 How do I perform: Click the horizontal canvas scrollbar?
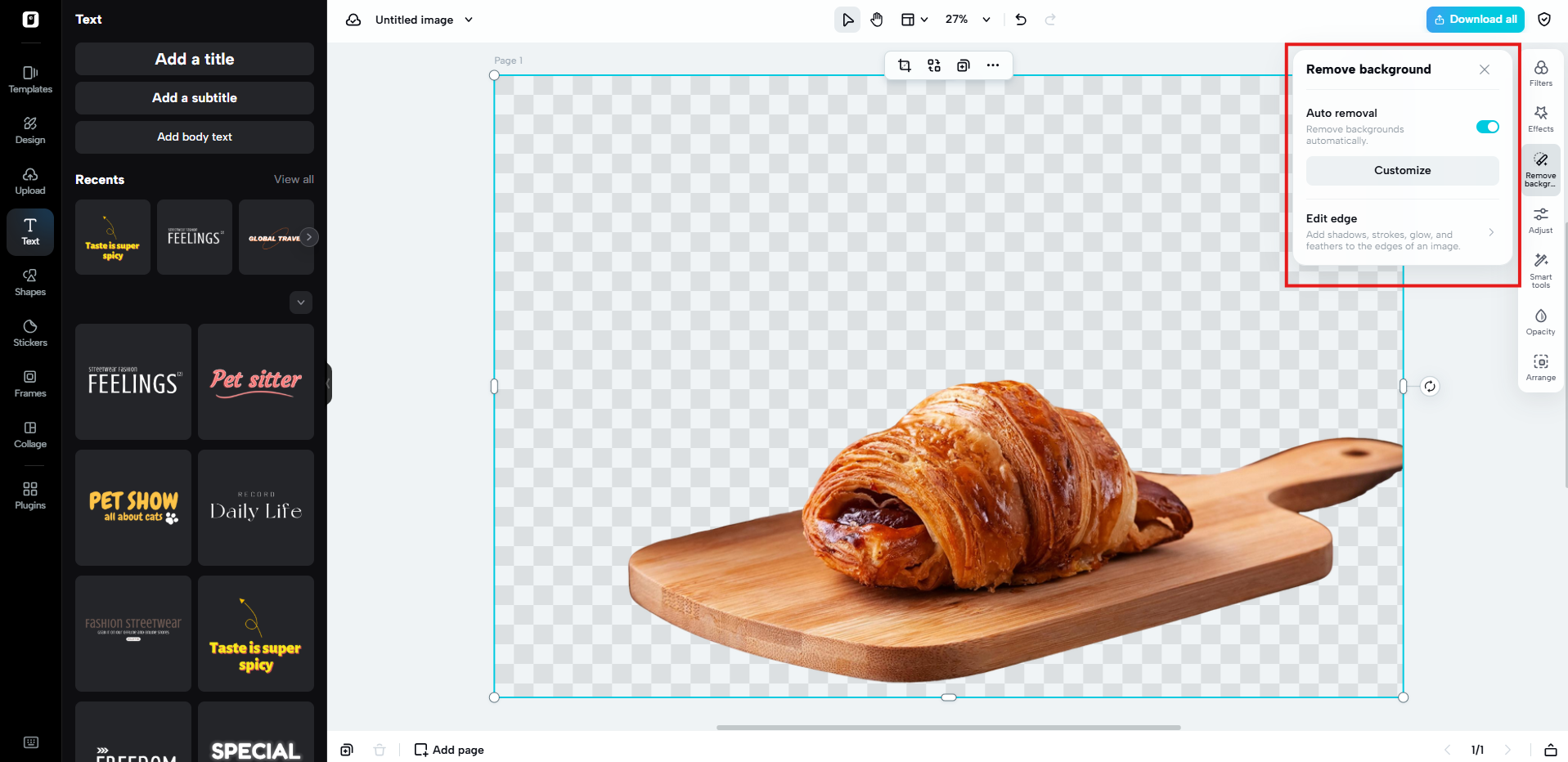(x=948, y=727)
